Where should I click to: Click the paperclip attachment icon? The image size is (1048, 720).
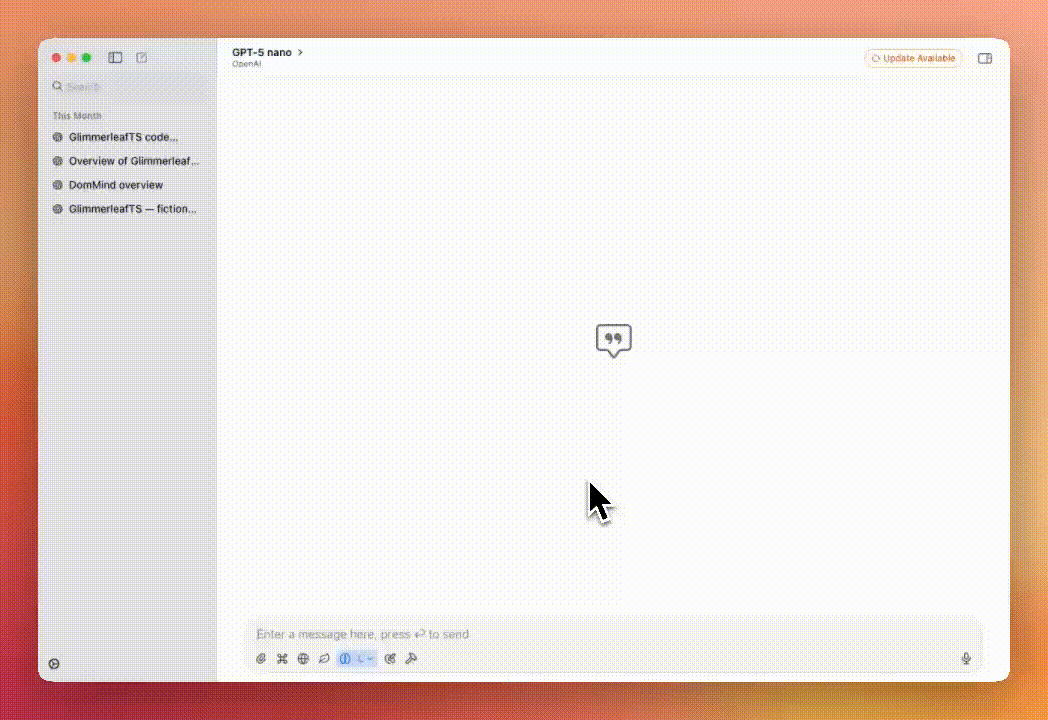261,658
